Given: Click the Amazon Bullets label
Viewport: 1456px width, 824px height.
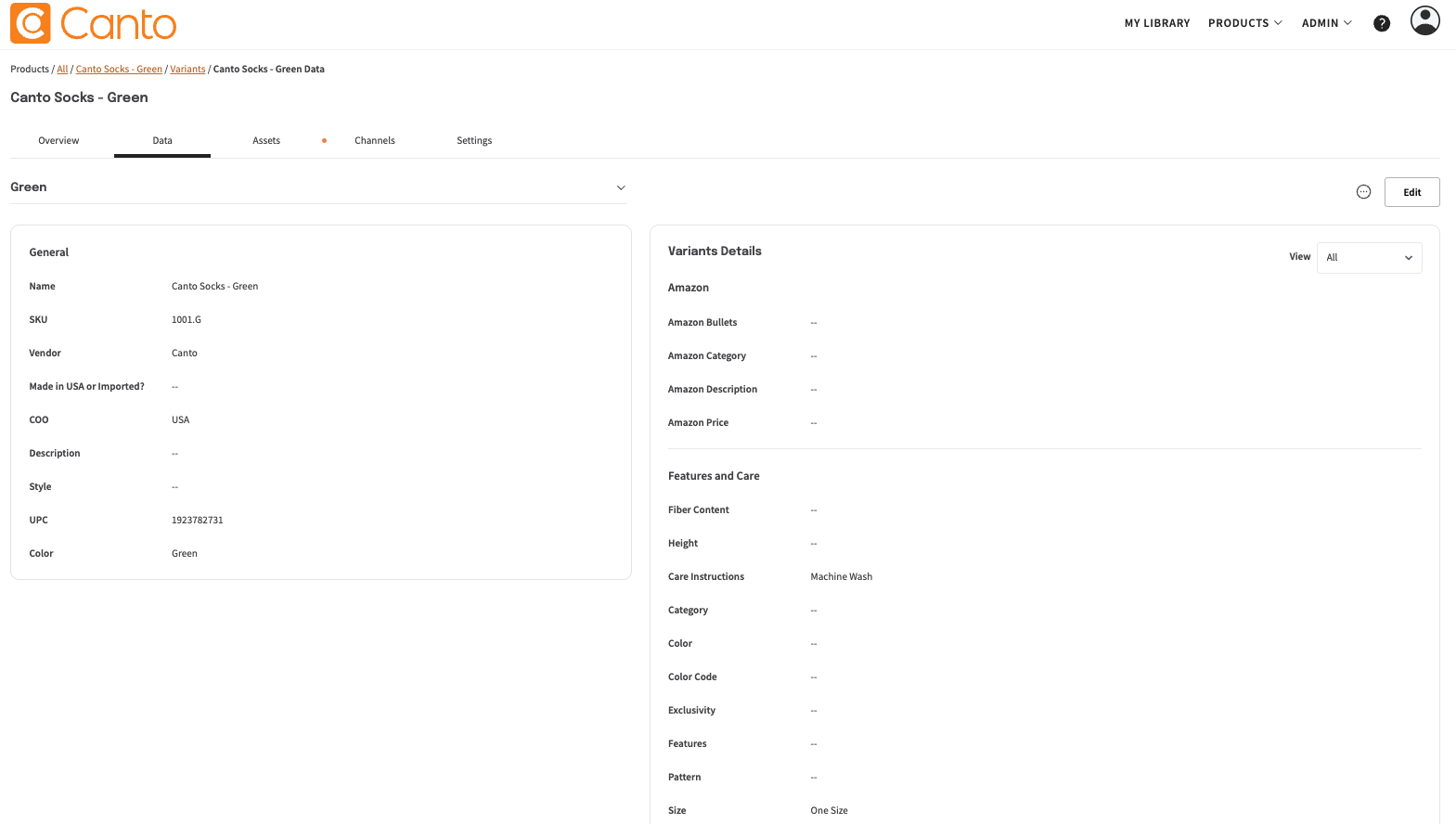Looking at the screenshot, I should 702,323.
